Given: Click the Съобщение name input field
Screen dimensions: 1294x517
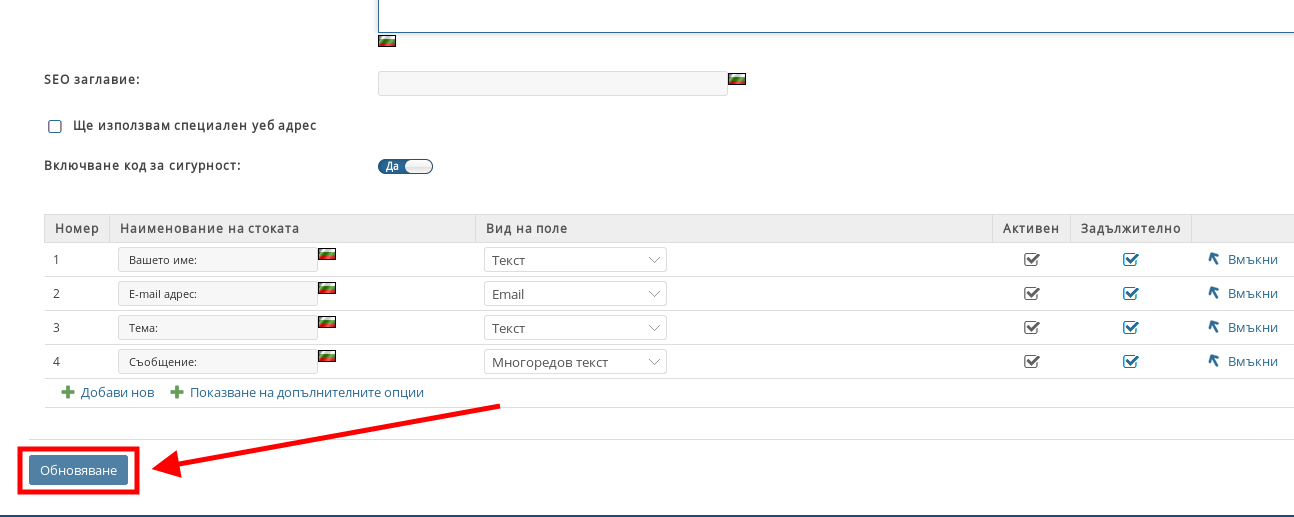Looking at the screenshot, I should (x=217, y=362).
